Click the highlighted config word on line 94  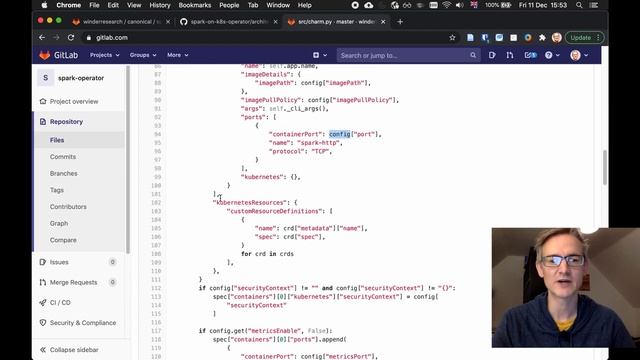pyautogui.click(x=340, y=134)
